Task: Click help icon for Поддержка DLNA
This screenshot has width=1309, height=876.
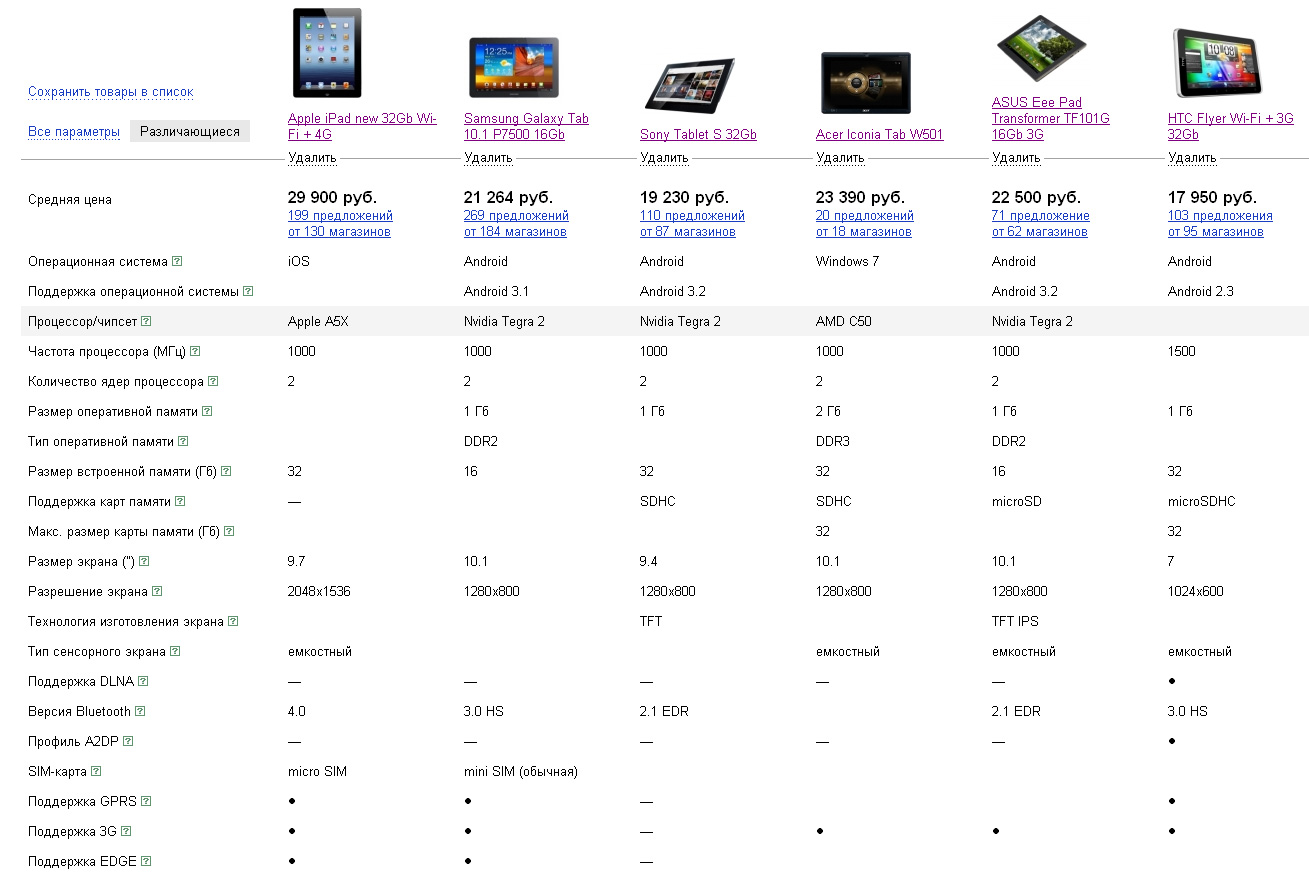Action: [x=143, y=681]
